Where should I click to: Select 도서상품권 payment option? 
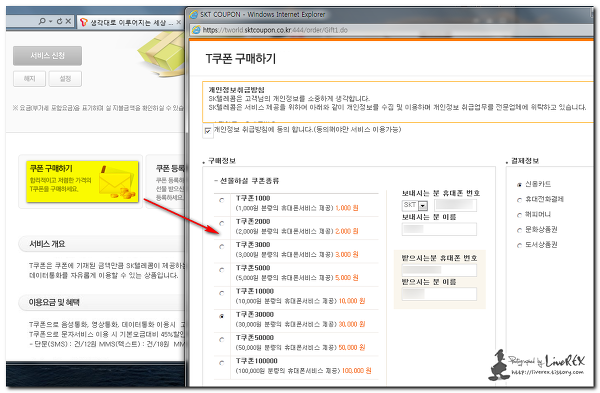point(519,245)
